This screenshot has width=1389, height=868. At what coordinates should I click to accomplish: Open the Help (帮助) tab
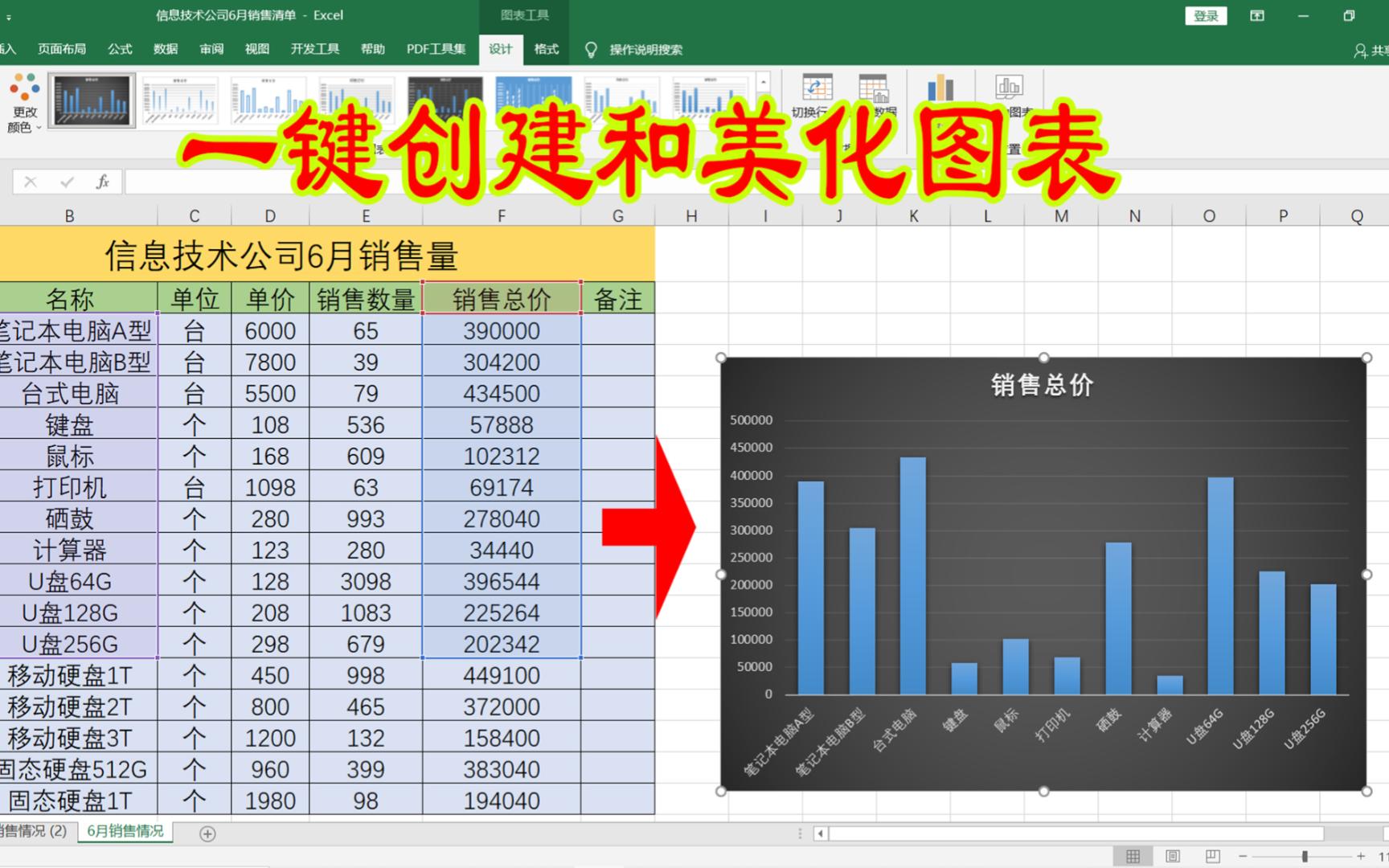pyautogui.click(x=373, y=49)
